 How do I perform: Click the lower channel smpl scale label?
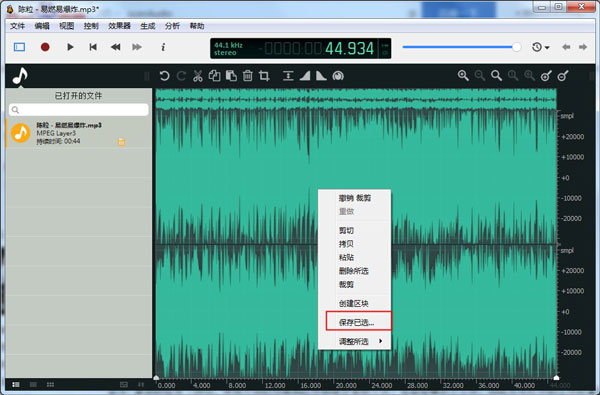567,250
